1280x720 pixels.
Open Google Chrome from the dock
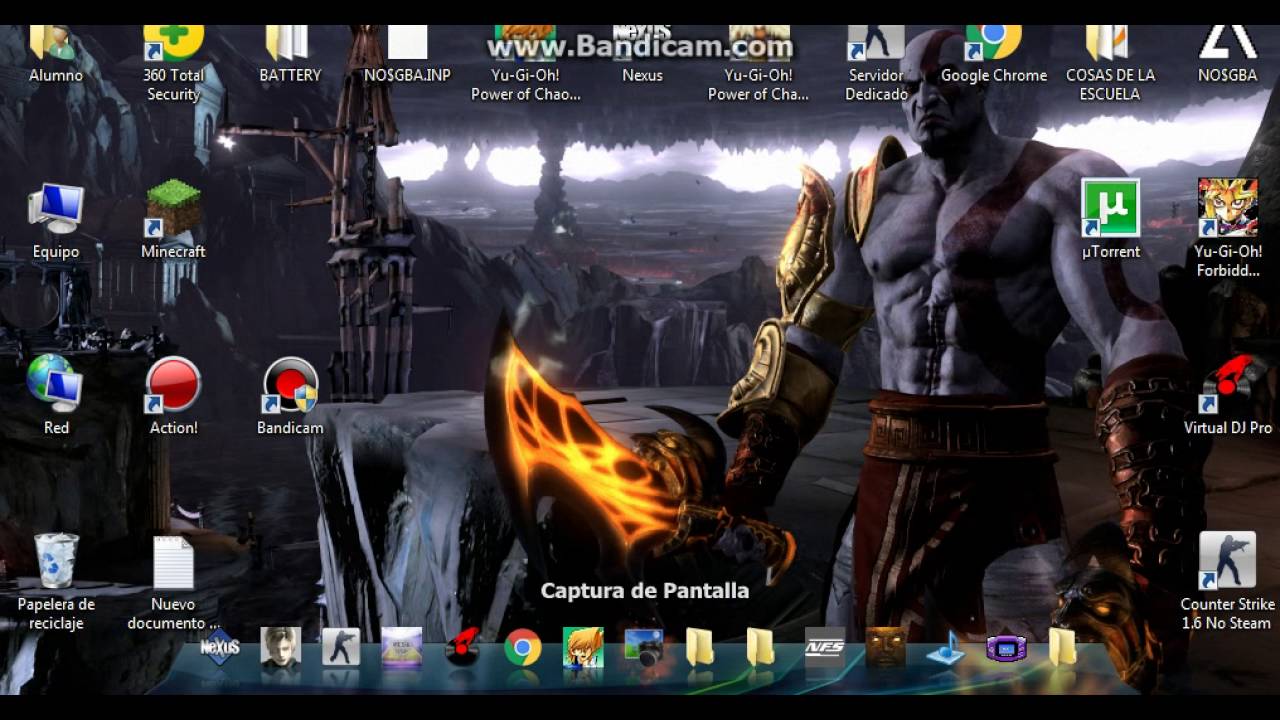[x=522, y=648]
